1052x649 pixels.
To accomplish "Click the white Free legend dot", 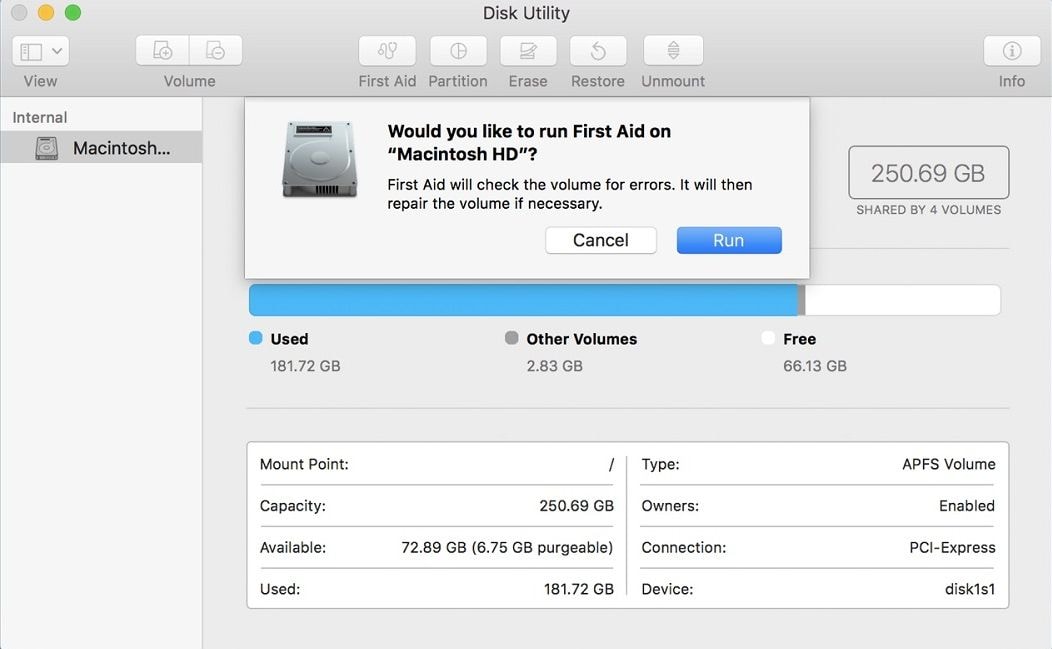I will (768, 338).
